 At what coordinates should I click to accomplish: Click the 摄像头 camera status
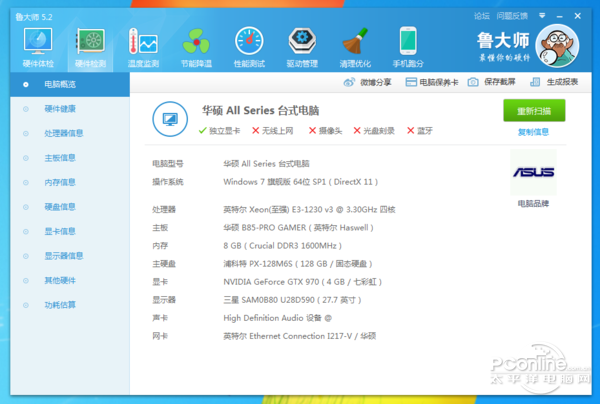point(325,131)
